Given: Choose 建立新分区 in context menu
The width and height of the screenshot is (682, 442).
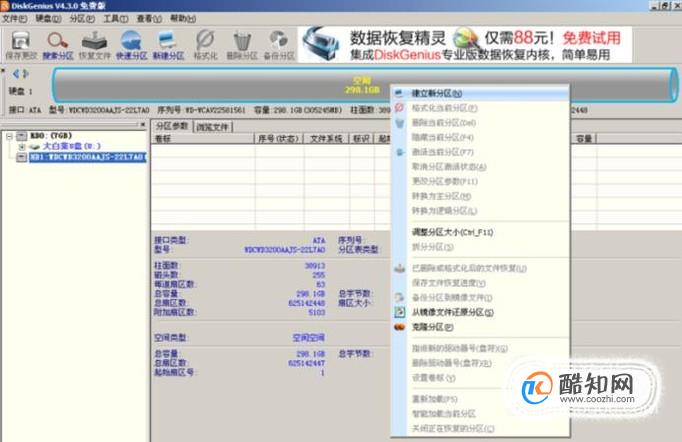Looking at the screenshot, I should 480,93.
